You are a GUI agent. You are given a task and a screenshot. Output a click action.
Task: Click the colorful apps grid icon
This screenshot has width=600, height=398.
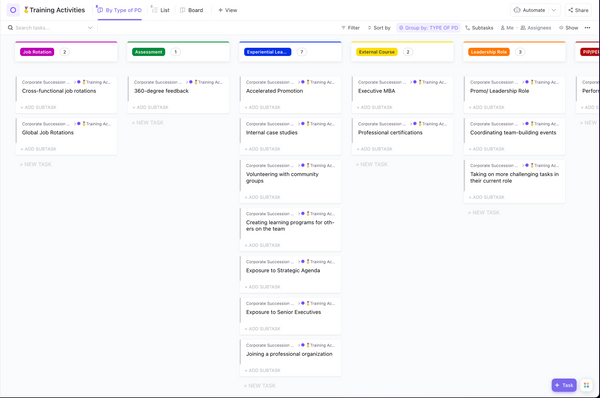tap(586, 385)
